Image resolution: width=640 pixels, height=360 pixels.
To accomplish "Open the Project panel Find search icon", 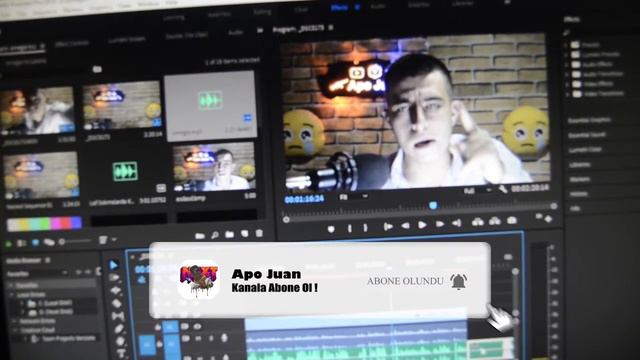I will click(x=215, y=235).
